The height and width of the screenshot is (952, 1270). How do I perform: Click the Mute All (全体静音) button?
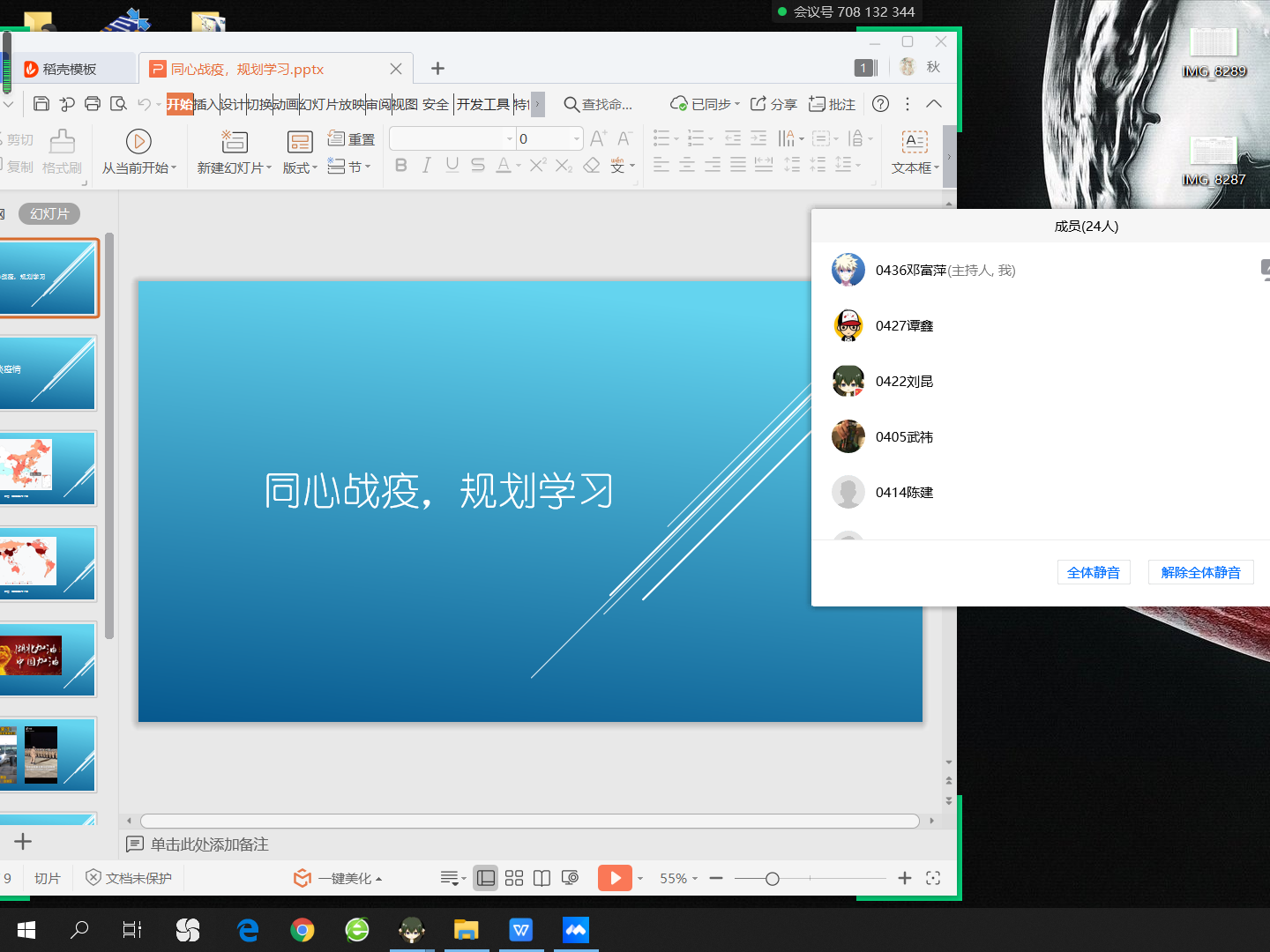click(x=1094, y=572)
